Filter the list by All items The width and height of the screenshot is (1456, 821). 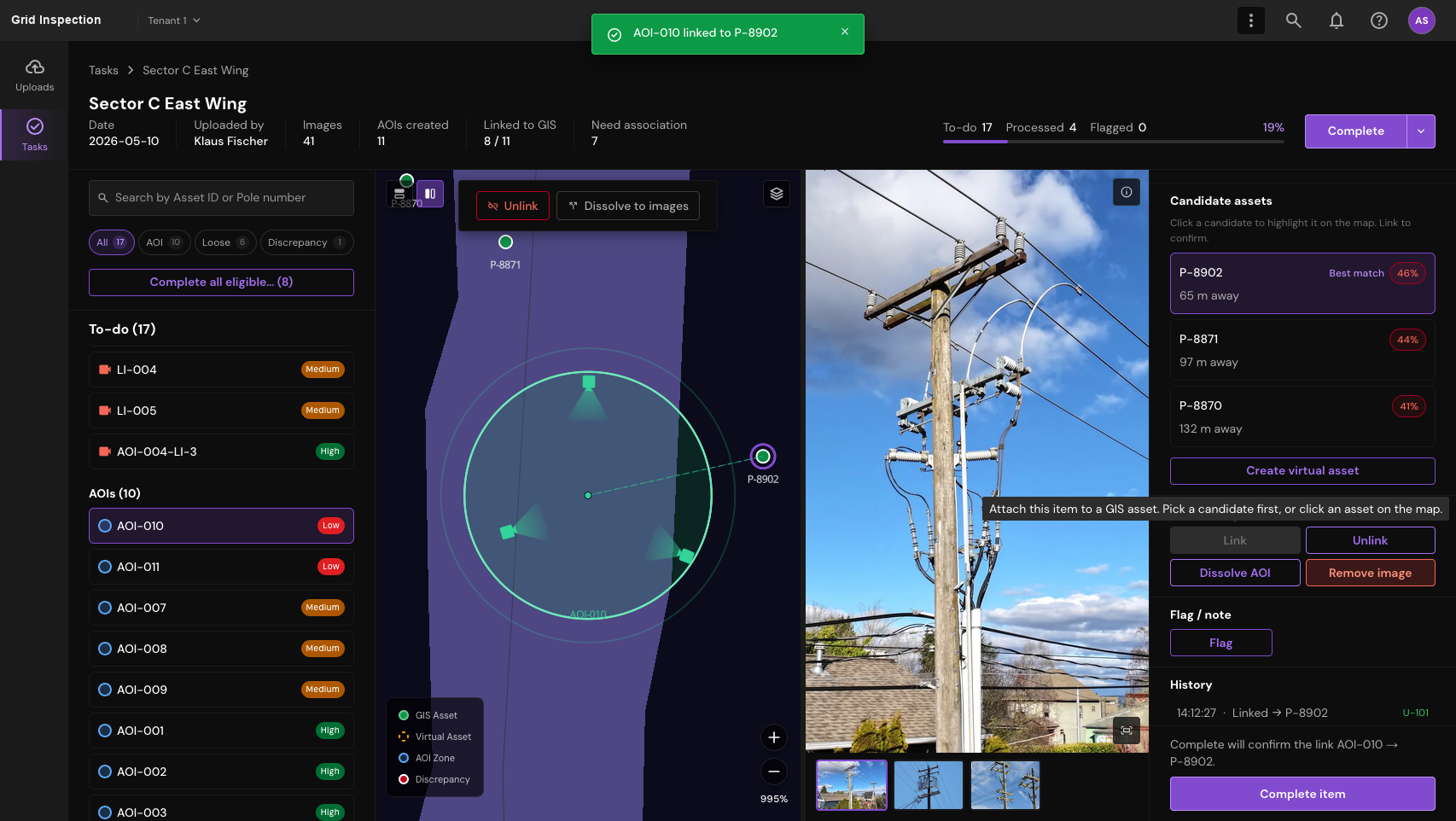click(112, 242)
